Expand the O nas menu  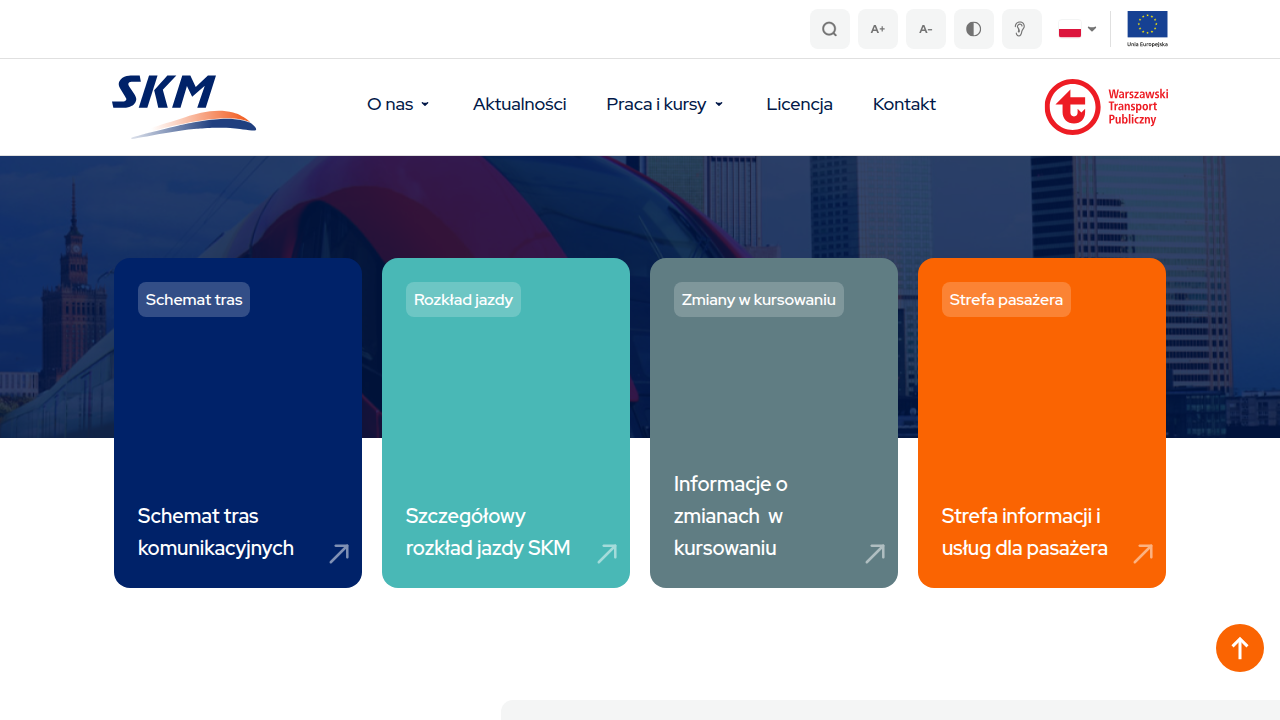(x=398, y=104)
